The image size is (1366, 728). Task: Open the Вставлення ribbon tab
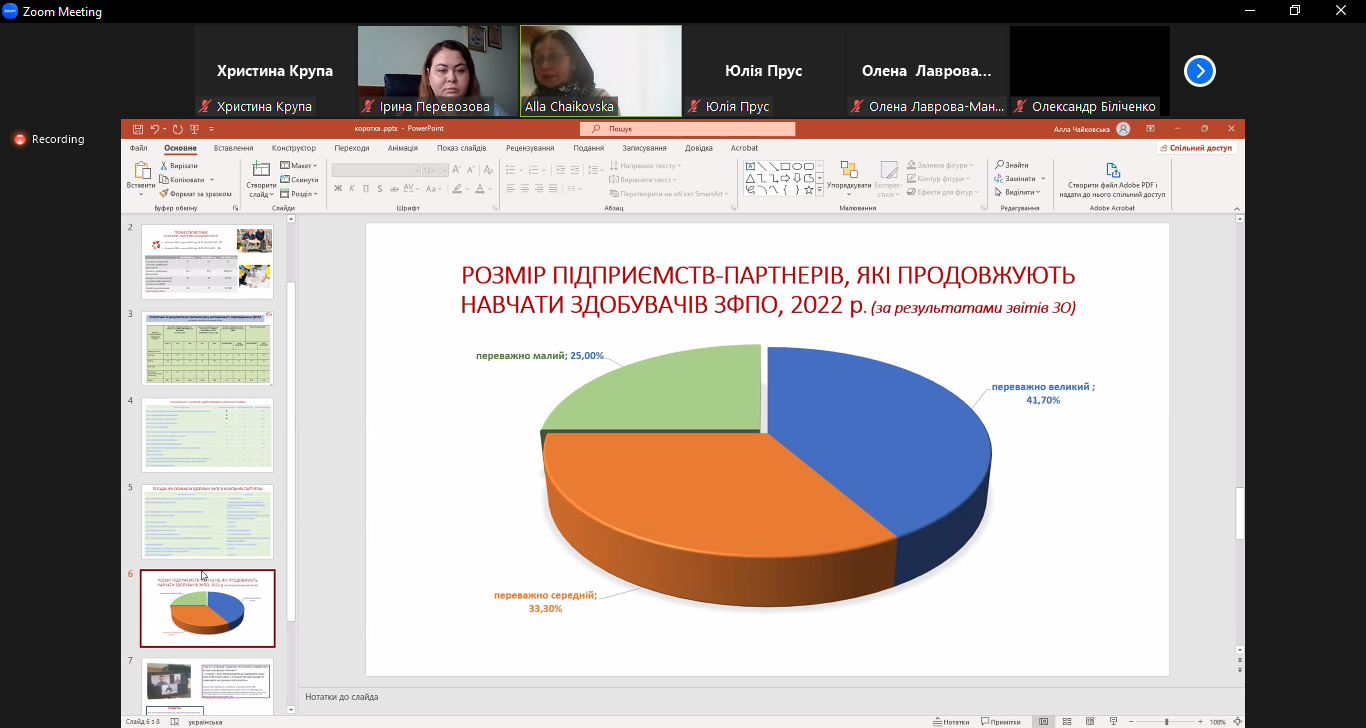(x=233, y=148)
